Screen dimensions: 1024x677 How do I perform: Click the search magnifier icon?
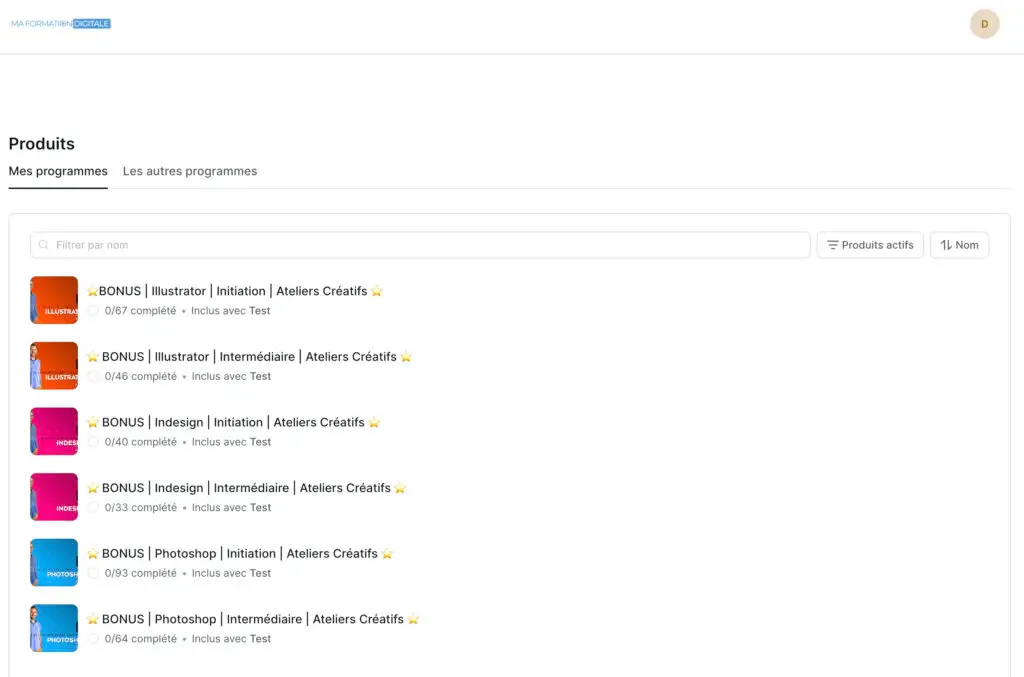[x=43, y=245]
